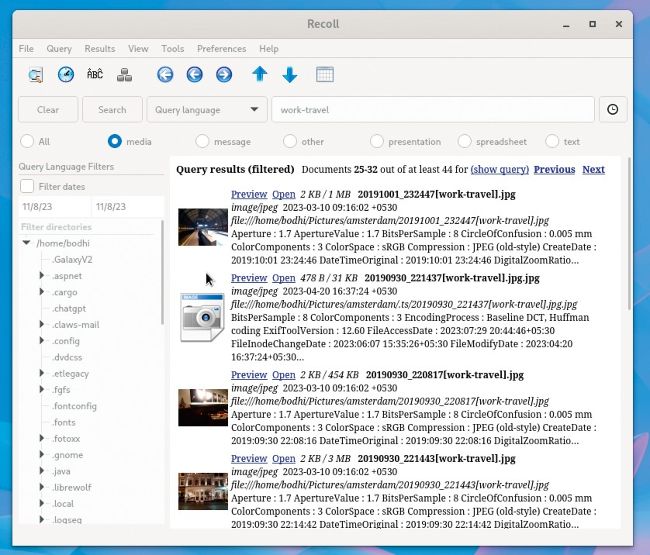Show results as table icon

[x=324, y=75]
